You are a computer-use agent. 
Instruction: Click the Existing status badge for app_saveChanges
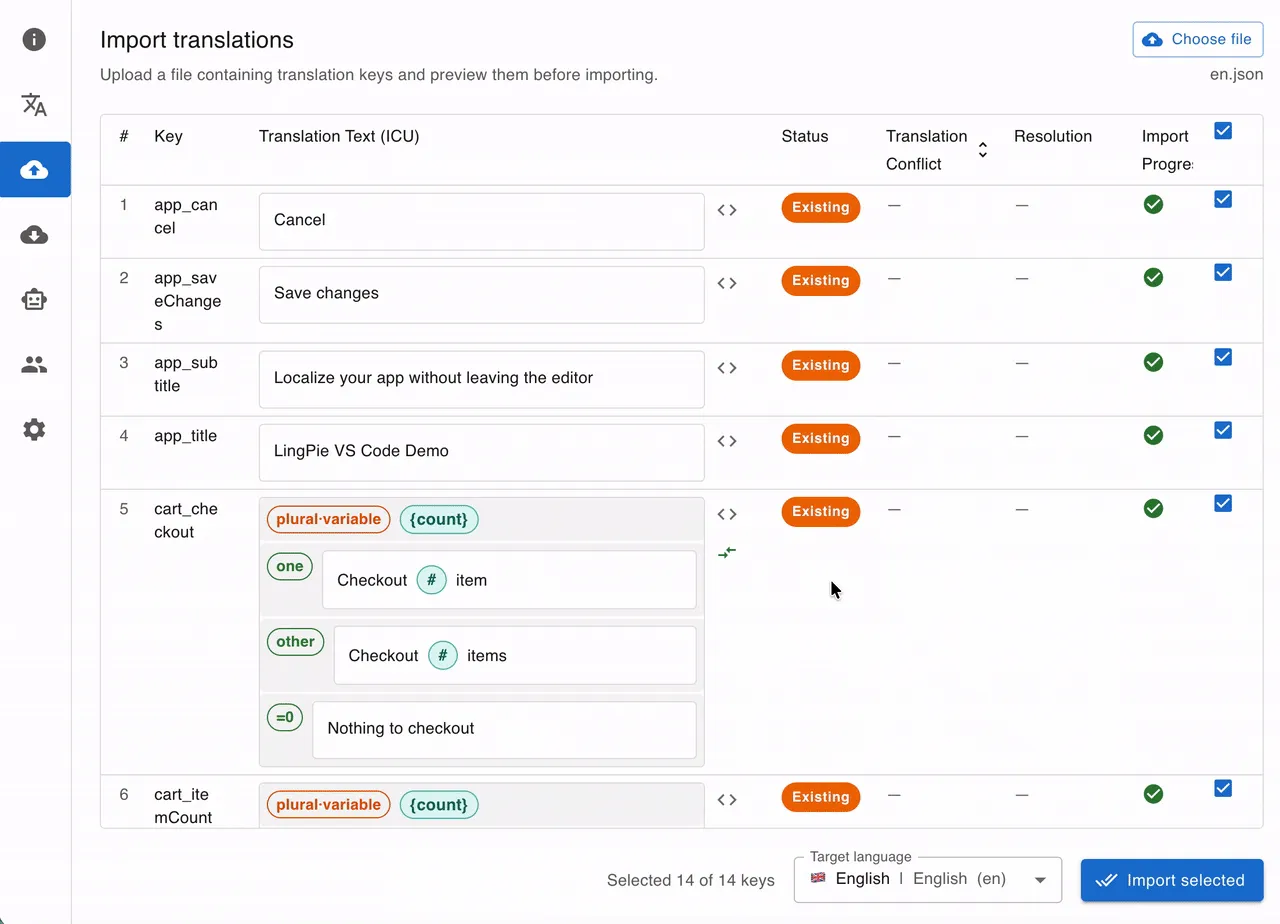[x=821, y=281]
